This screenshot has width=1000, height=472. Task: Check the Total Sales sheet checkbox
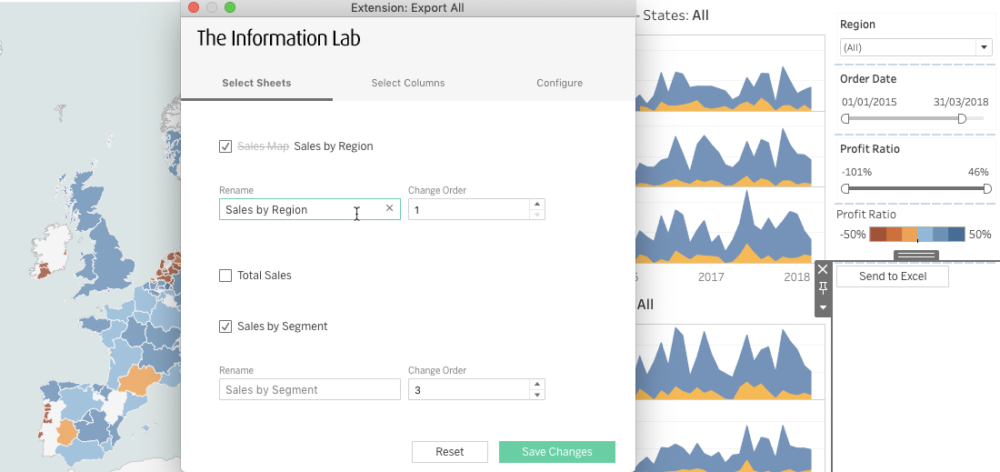(x=225, y=276)
